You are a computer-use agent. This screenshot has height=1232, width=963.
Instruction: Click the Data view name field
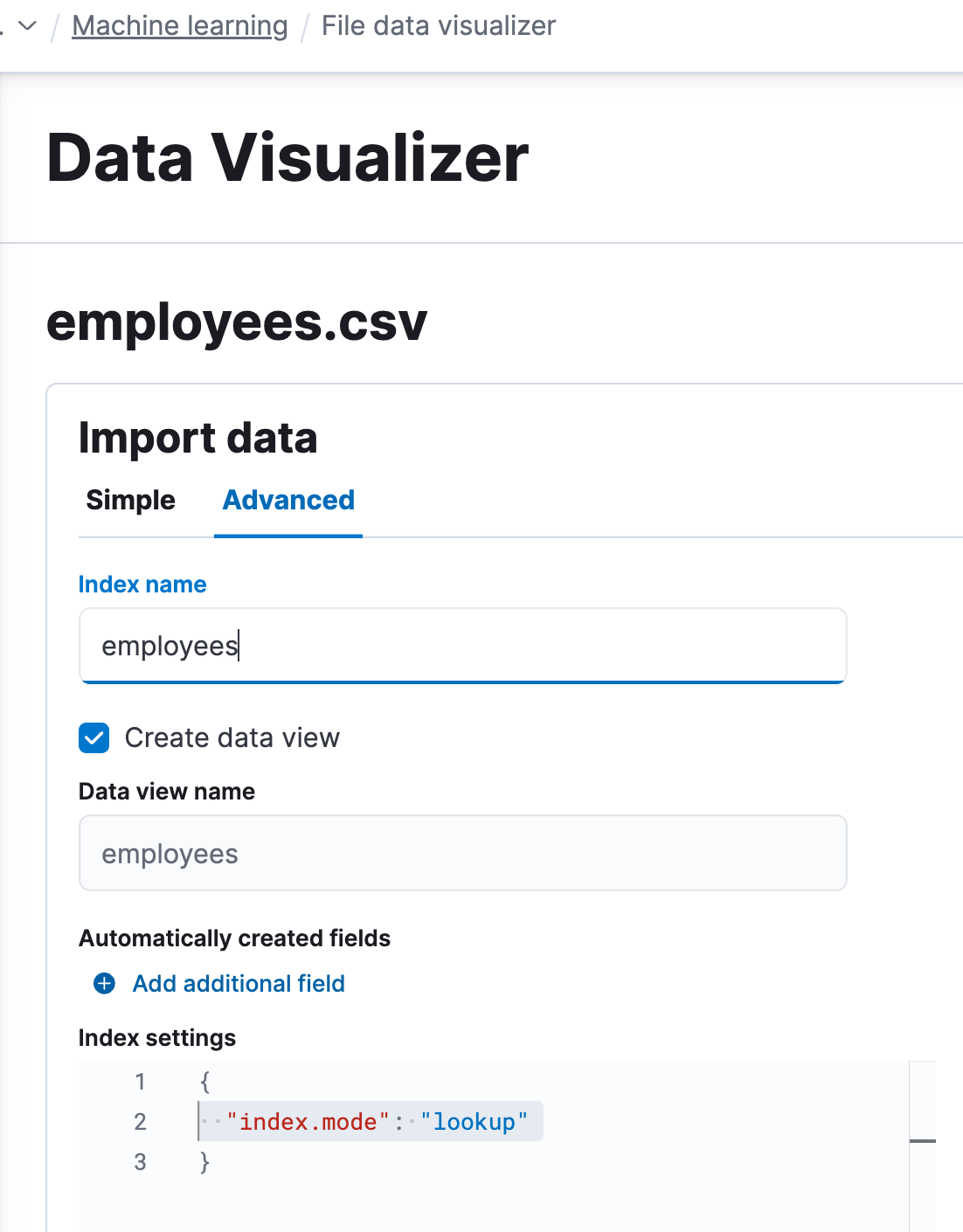(x=462, y=853)
